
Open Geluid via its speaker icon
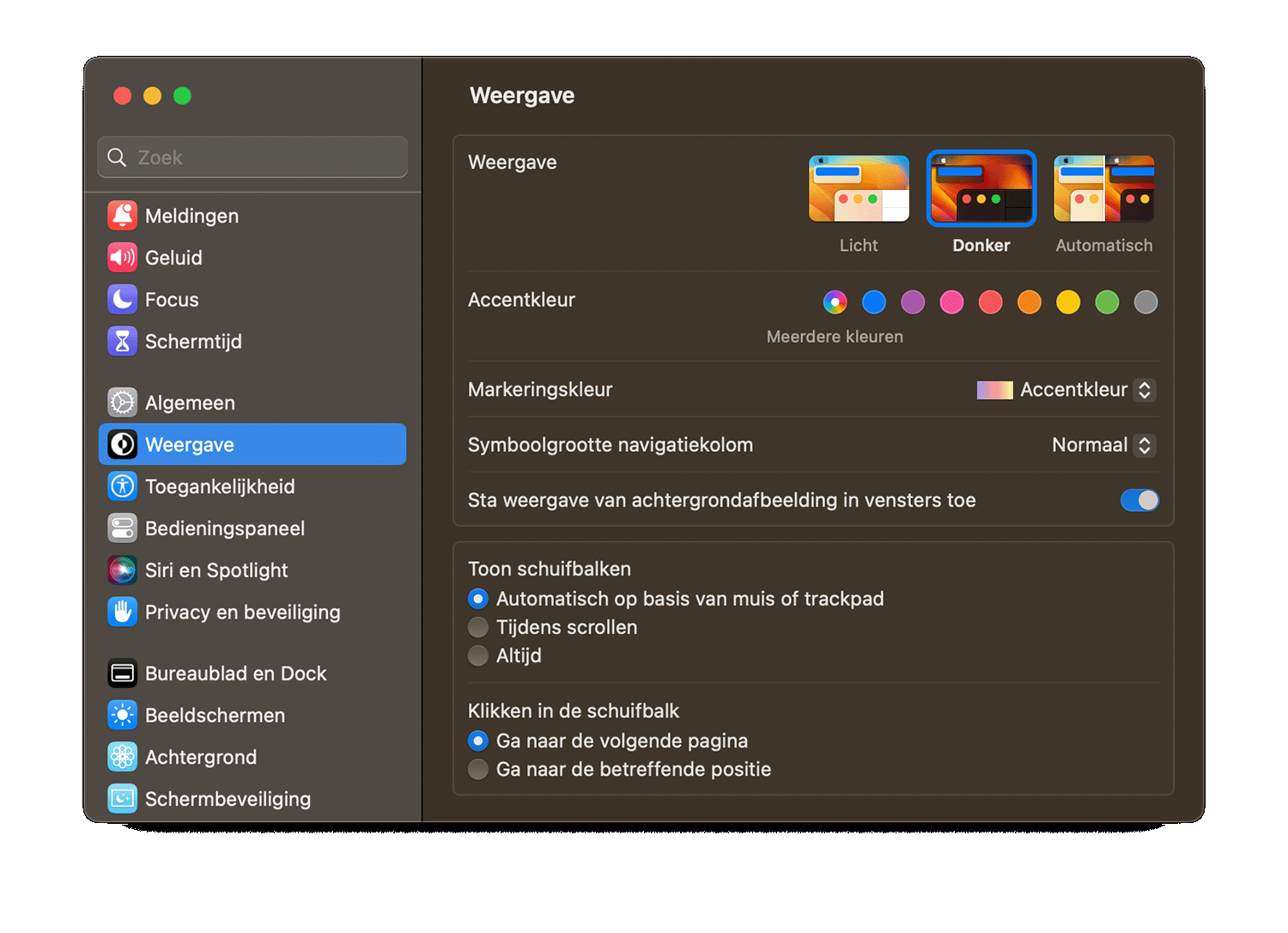[x=122, y=258]
